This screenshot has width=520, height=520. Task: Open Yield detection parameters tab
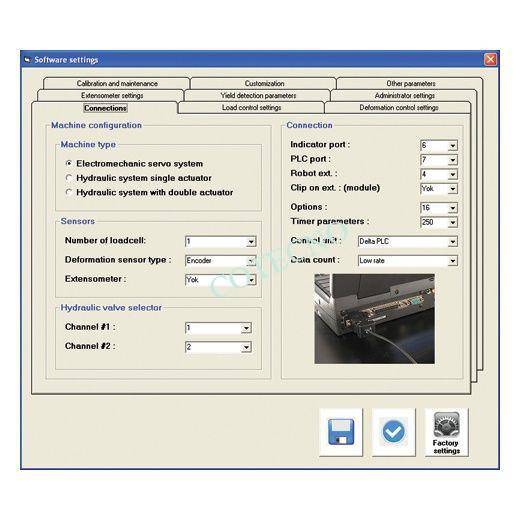point(258,96)
